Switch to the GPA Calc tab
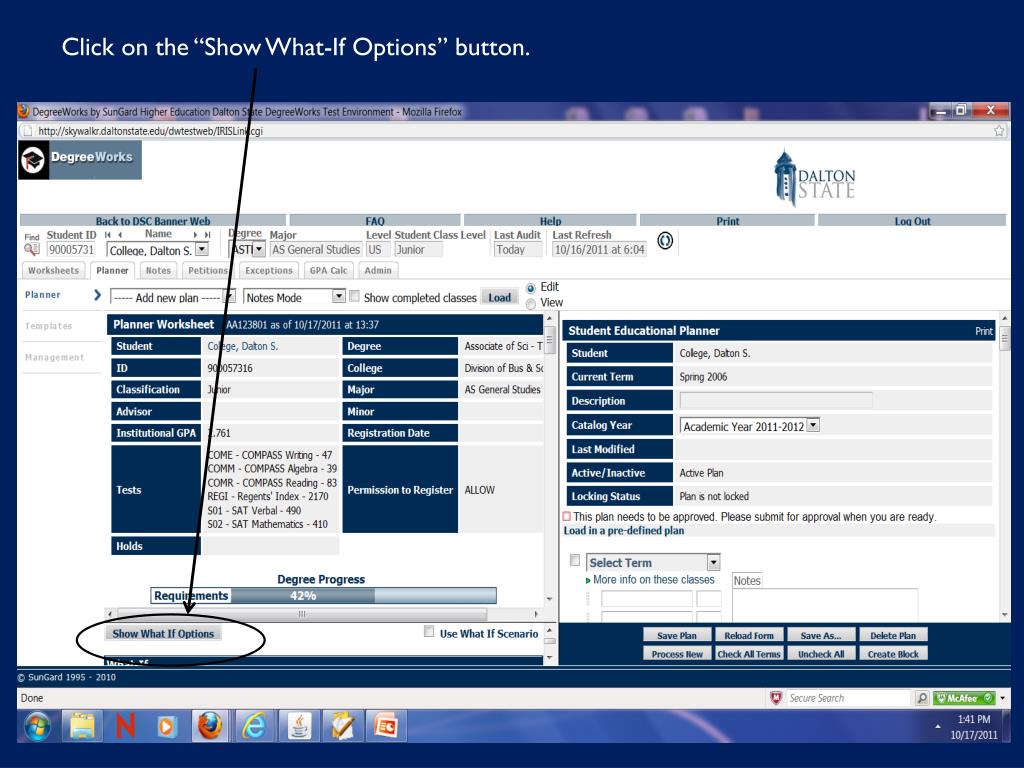This screenshot has height=768, width=1024. pos(328,270)
